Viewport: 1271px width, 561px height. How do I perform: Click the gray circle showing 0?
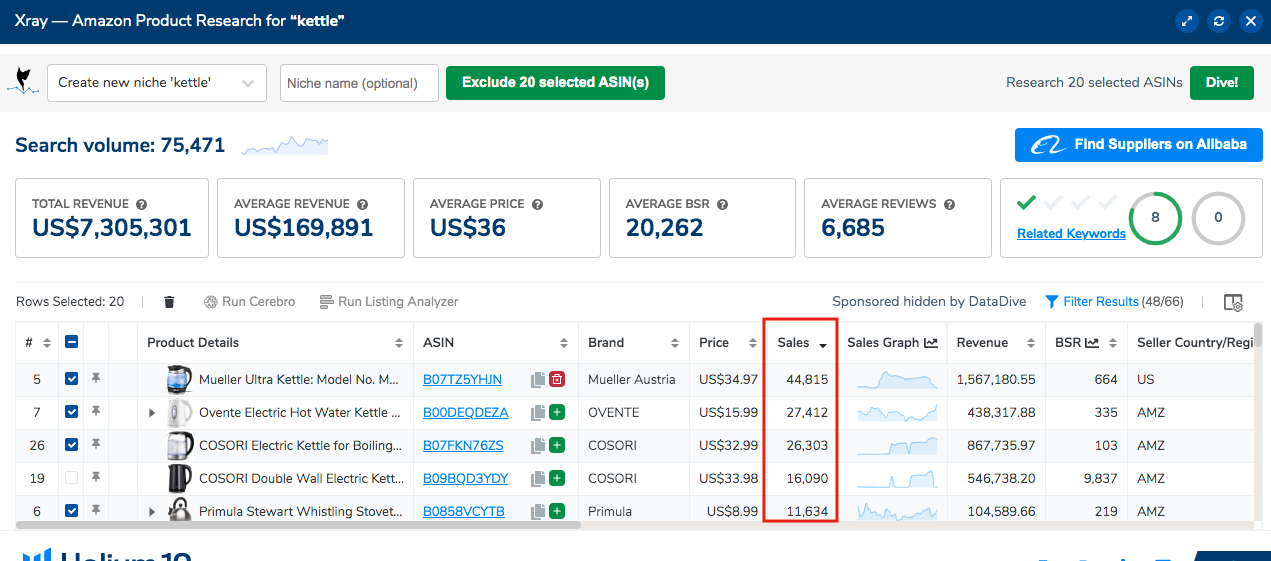(1218, 218)
